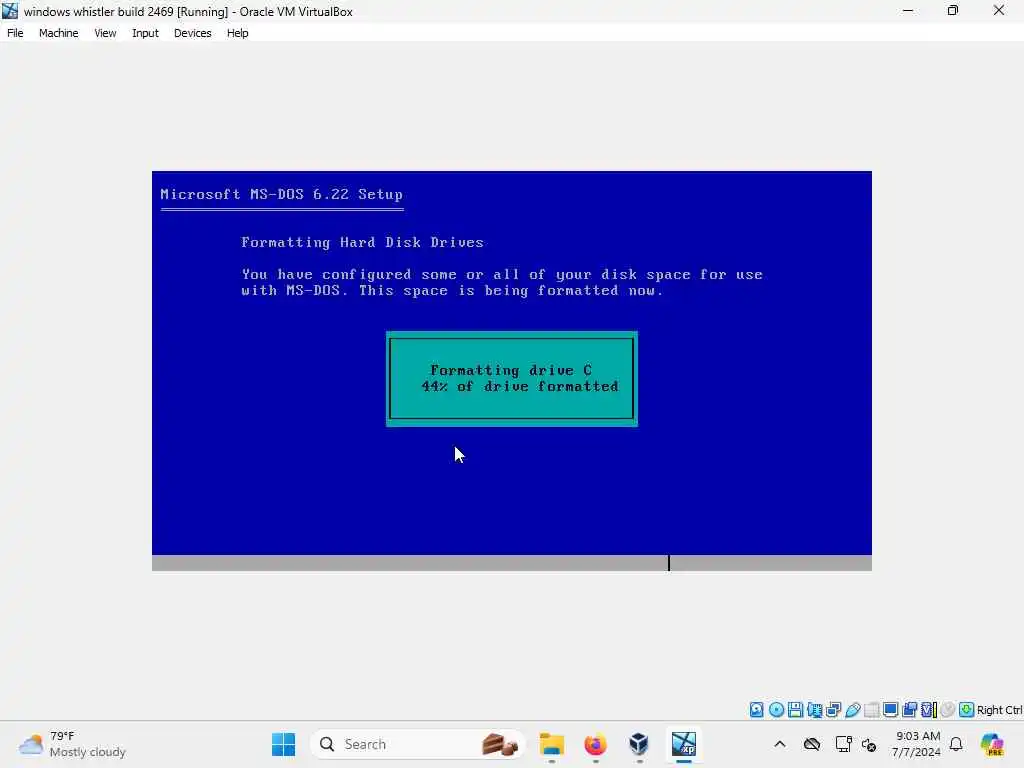1024x768 pixels.
Task: Select the running Whistler VM taskbar icon
Action: [683, 744]
